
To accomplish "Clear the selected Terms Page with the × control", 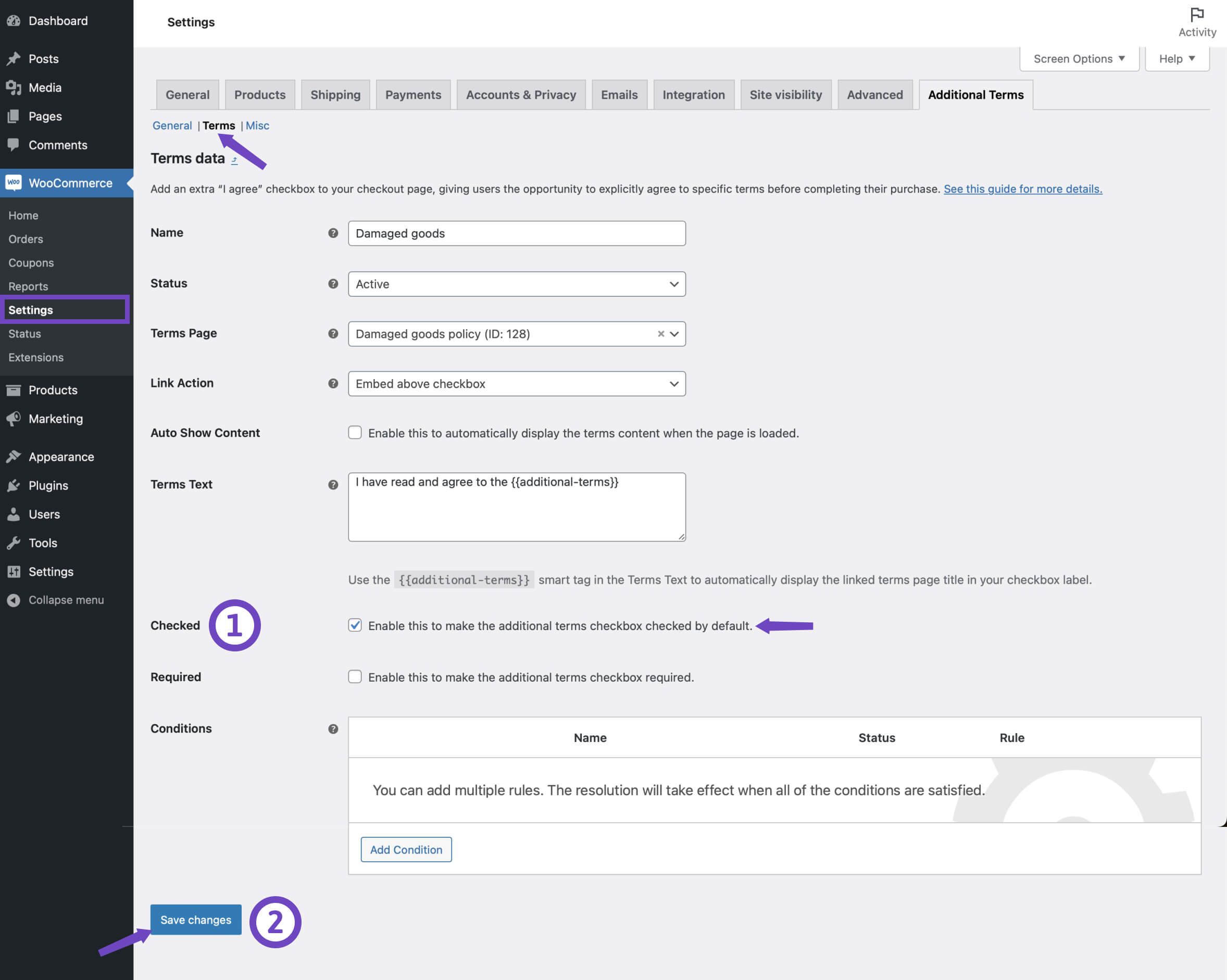I will 660,334.
